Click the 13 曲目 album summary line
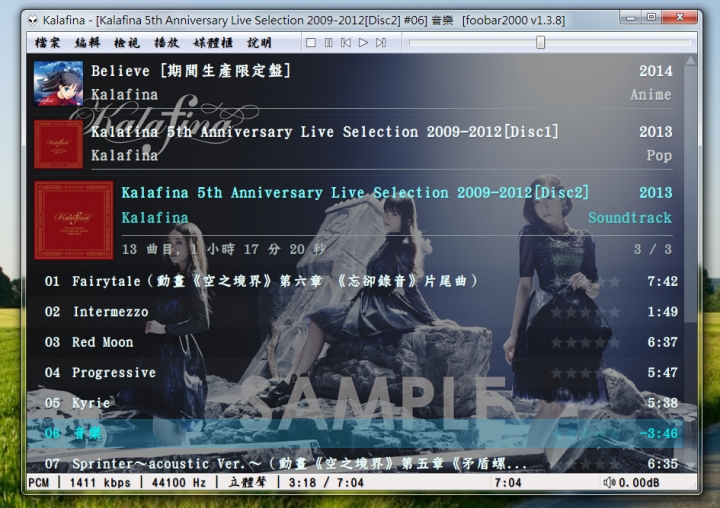 (224, 249)
